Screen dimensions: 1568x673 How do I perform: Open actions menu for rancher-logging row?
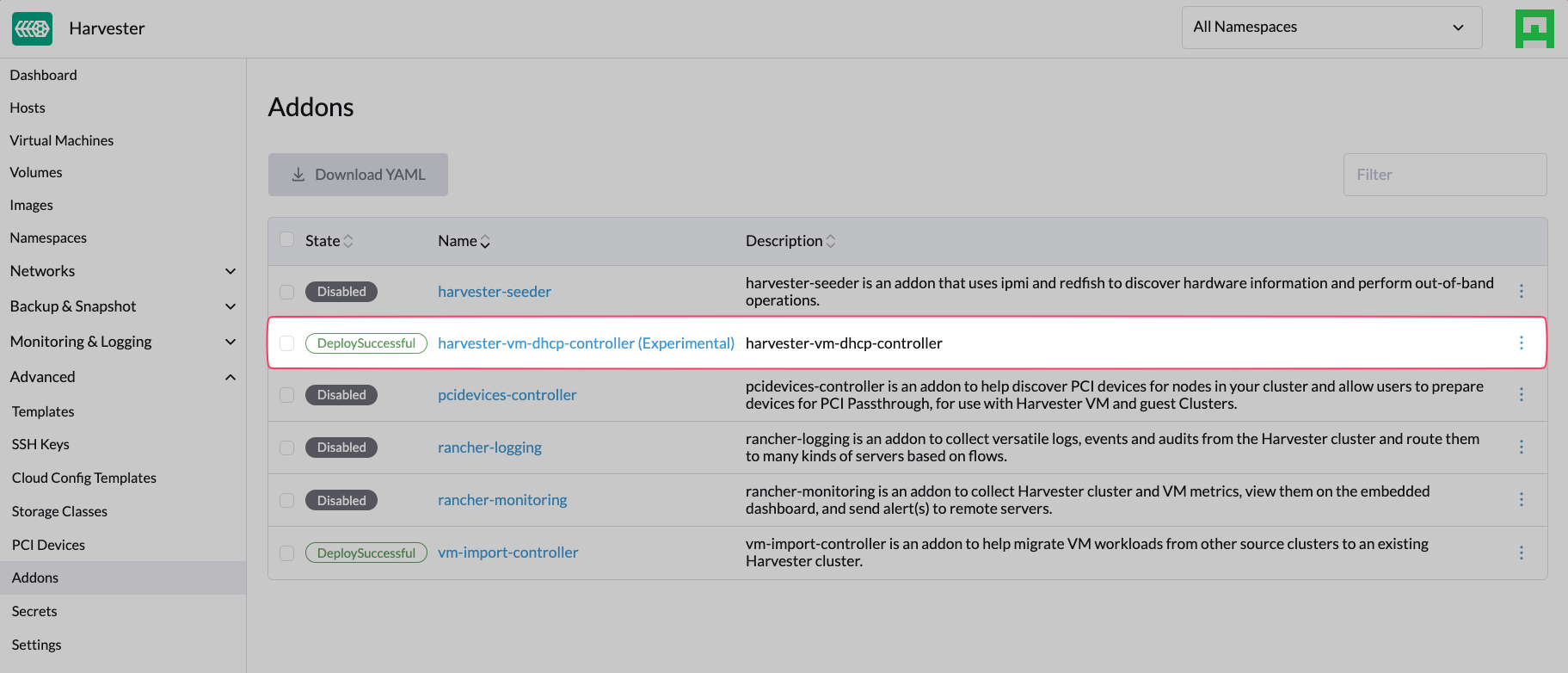tap(1521, 448)
